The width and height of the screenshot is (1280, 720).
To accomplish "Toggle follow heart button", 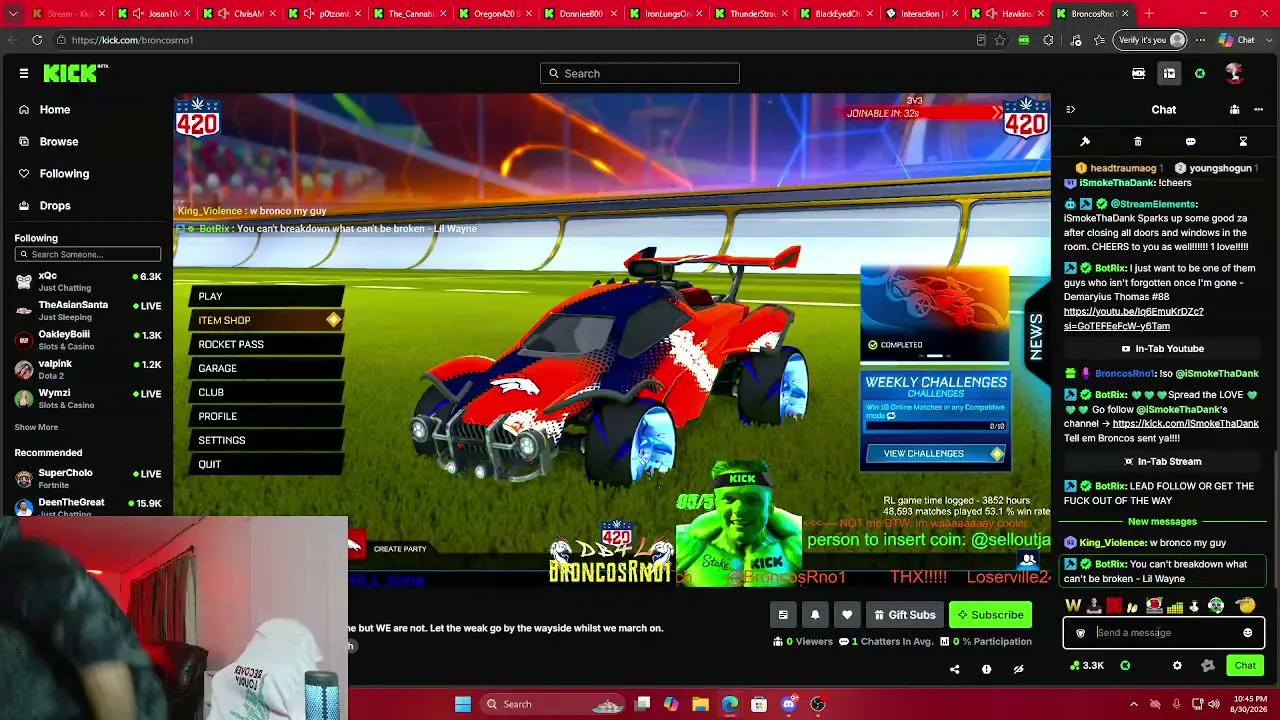I will [847, 615].
